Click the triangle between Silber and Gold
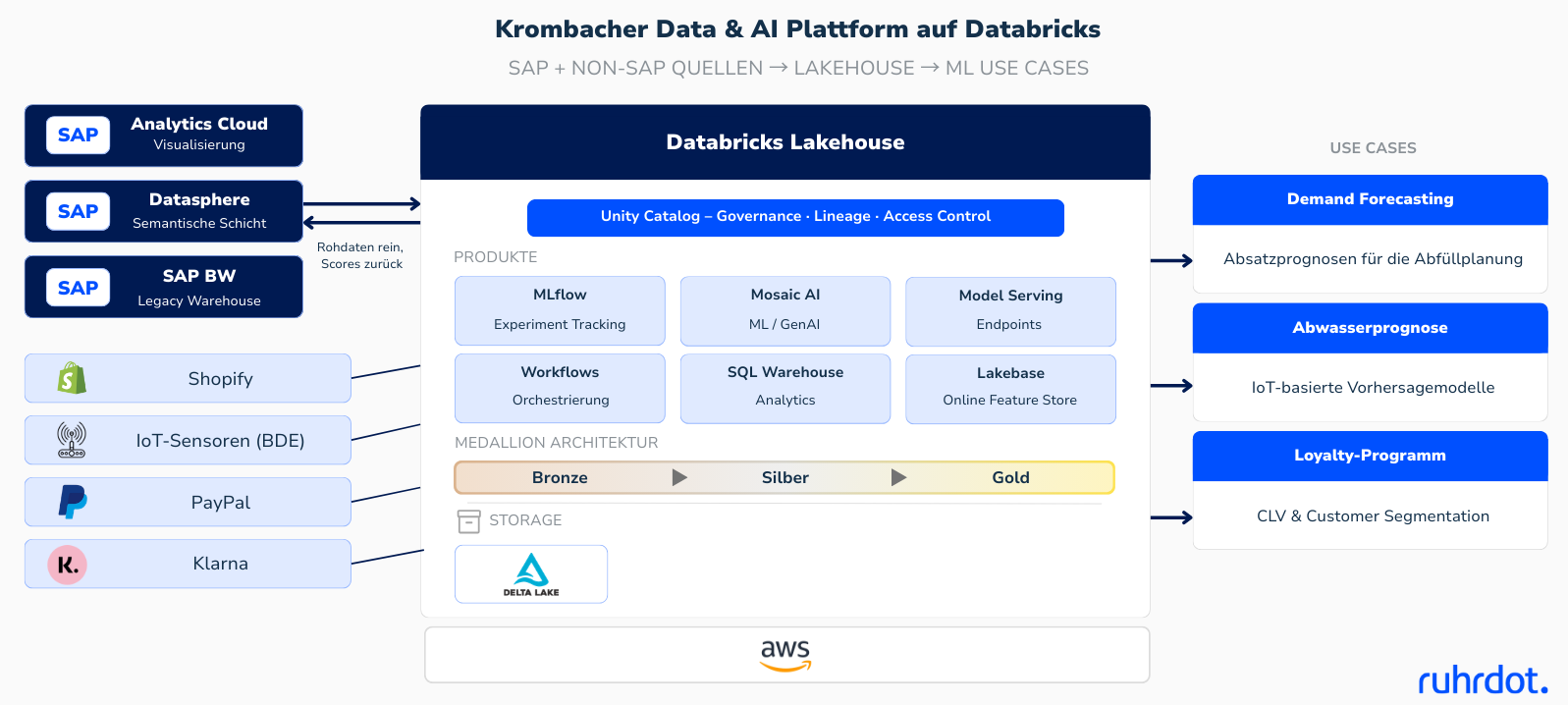 tap(898, 477)
